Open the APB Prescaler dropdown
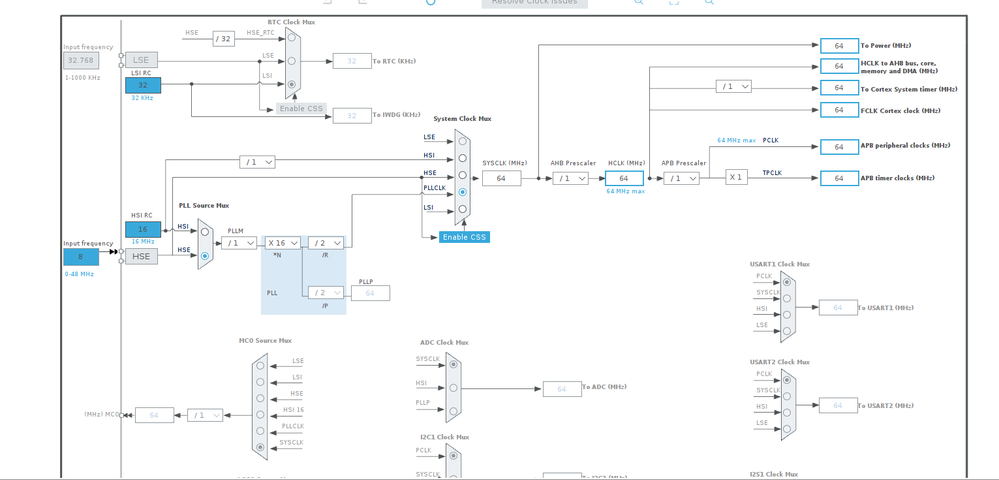 681,178
